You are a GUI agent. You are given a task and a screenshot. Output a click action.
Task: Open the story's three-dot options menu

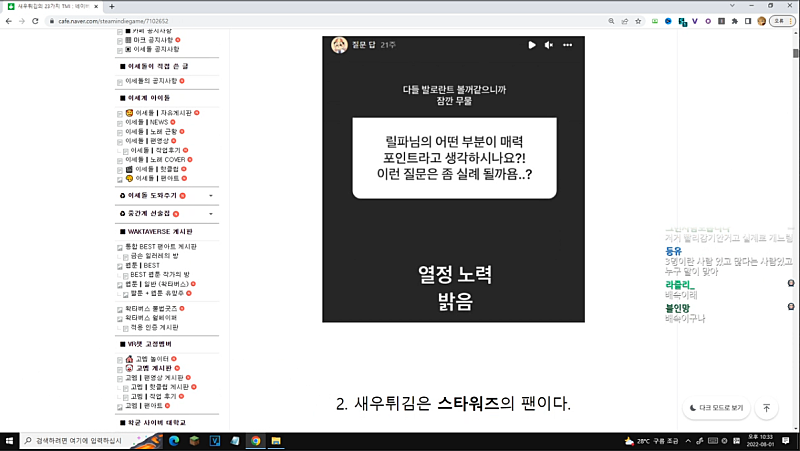(567, 45)
